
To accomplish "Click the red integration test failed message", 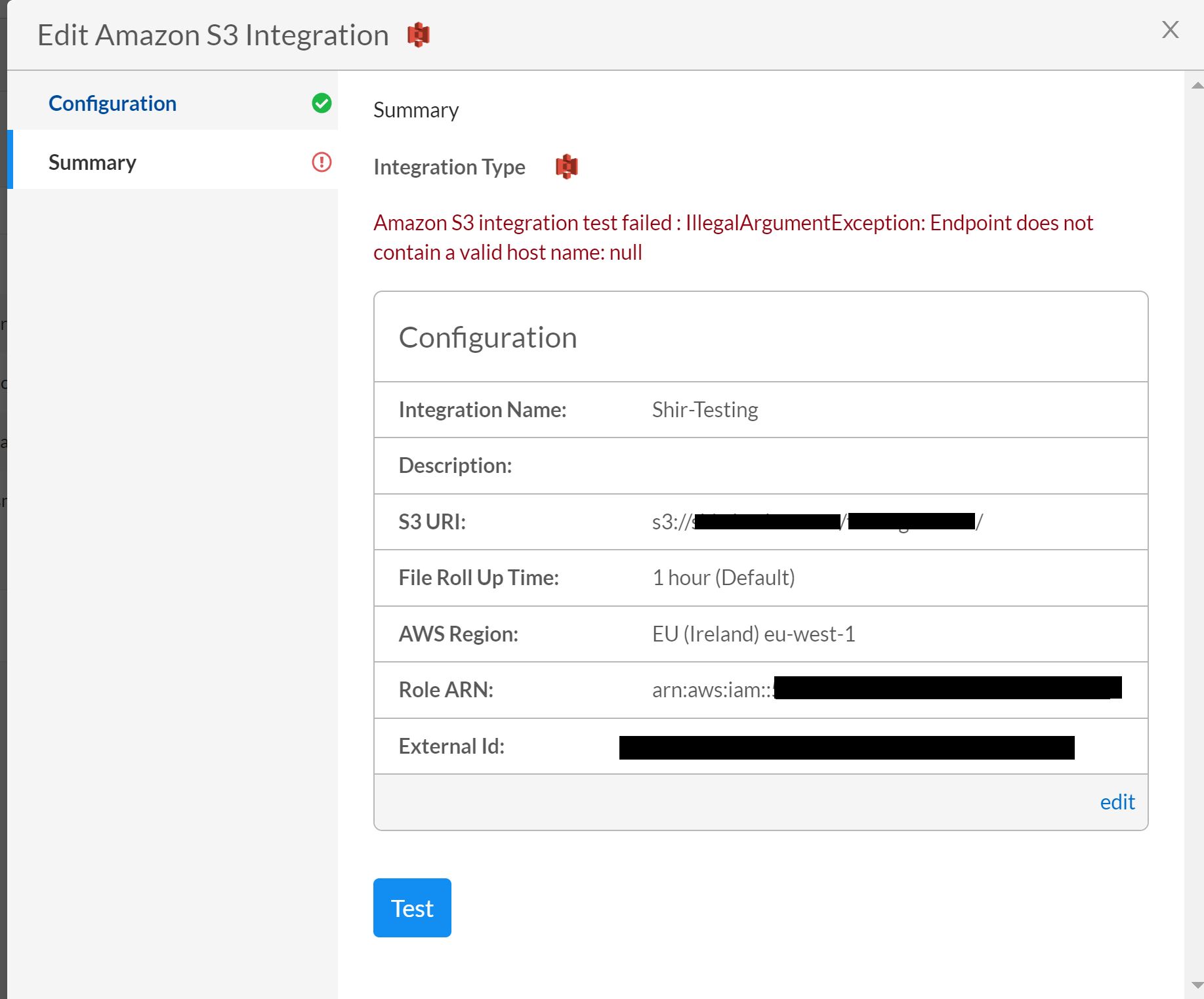I will [733, 237].
